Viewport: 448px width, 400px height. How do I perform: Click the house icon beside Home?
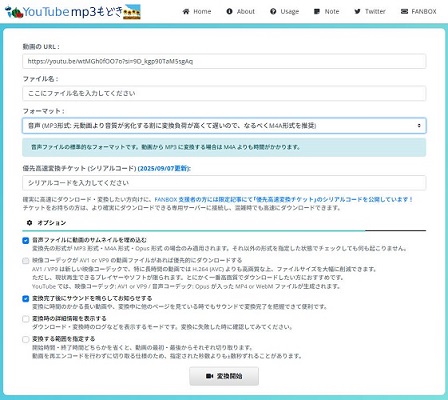(186, 12)
